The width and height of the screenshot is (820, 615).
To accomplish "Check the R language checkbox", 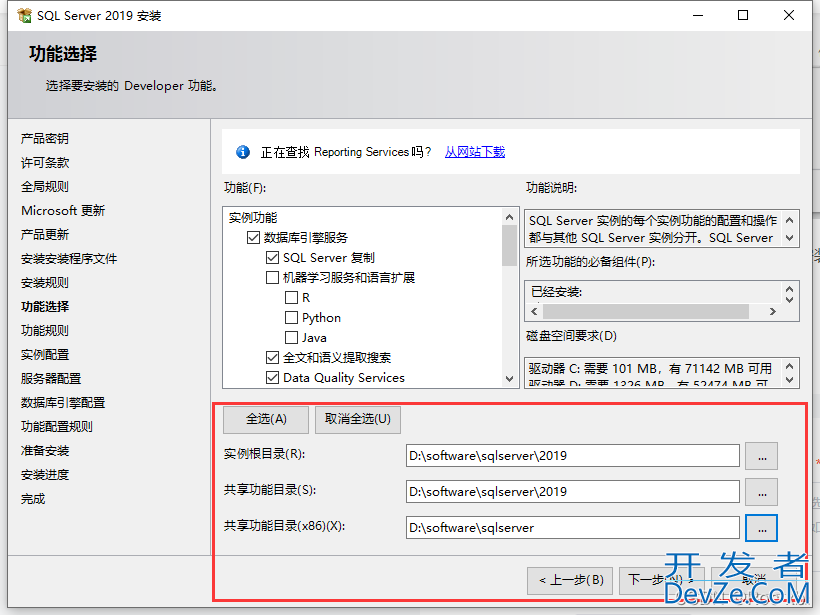I will 291,298.
